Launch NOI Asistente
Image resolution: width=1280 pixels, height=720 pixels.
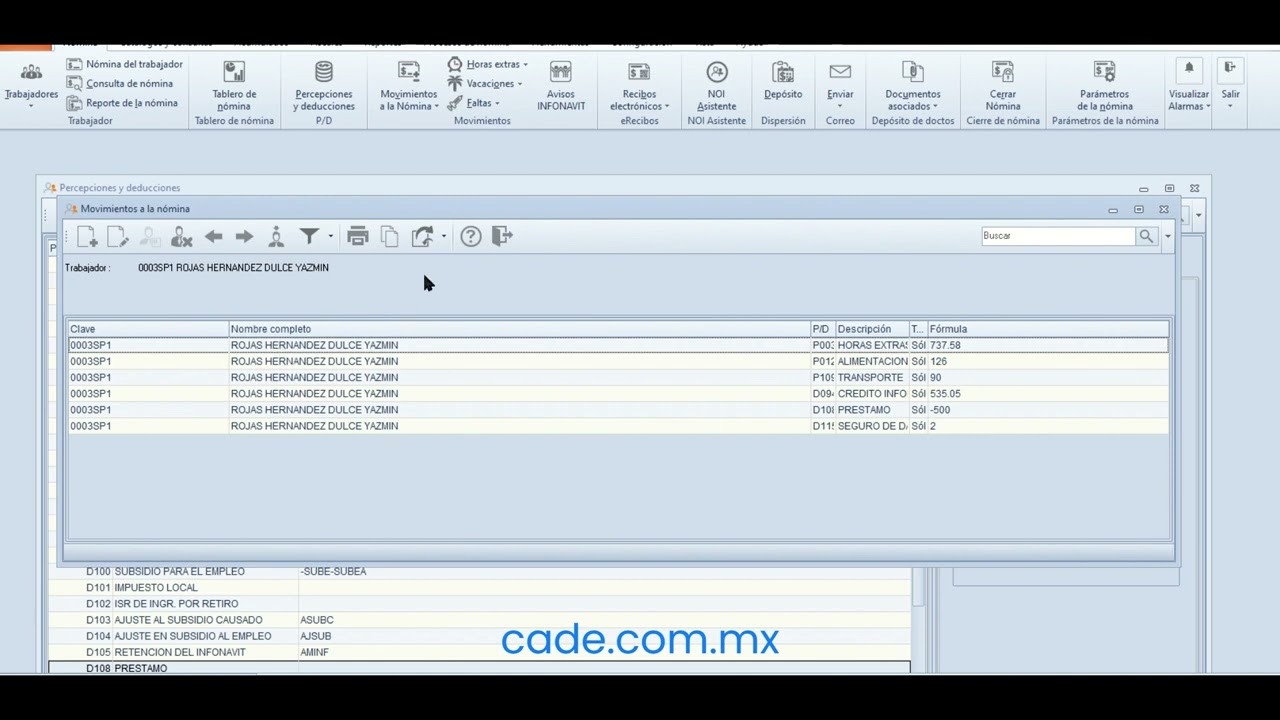[717, 85]
